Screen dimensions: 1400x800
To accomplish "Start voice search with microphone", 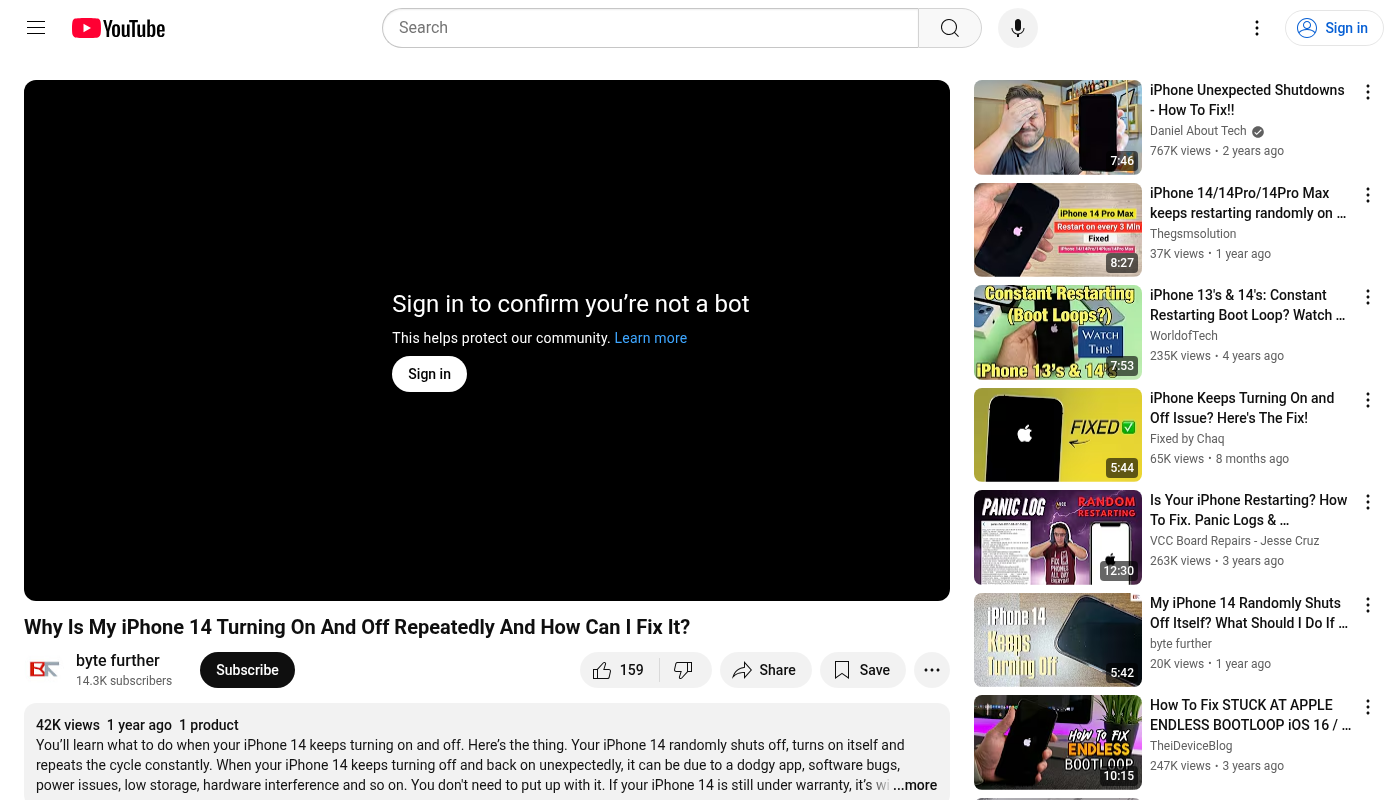I will pos(1017,28).
